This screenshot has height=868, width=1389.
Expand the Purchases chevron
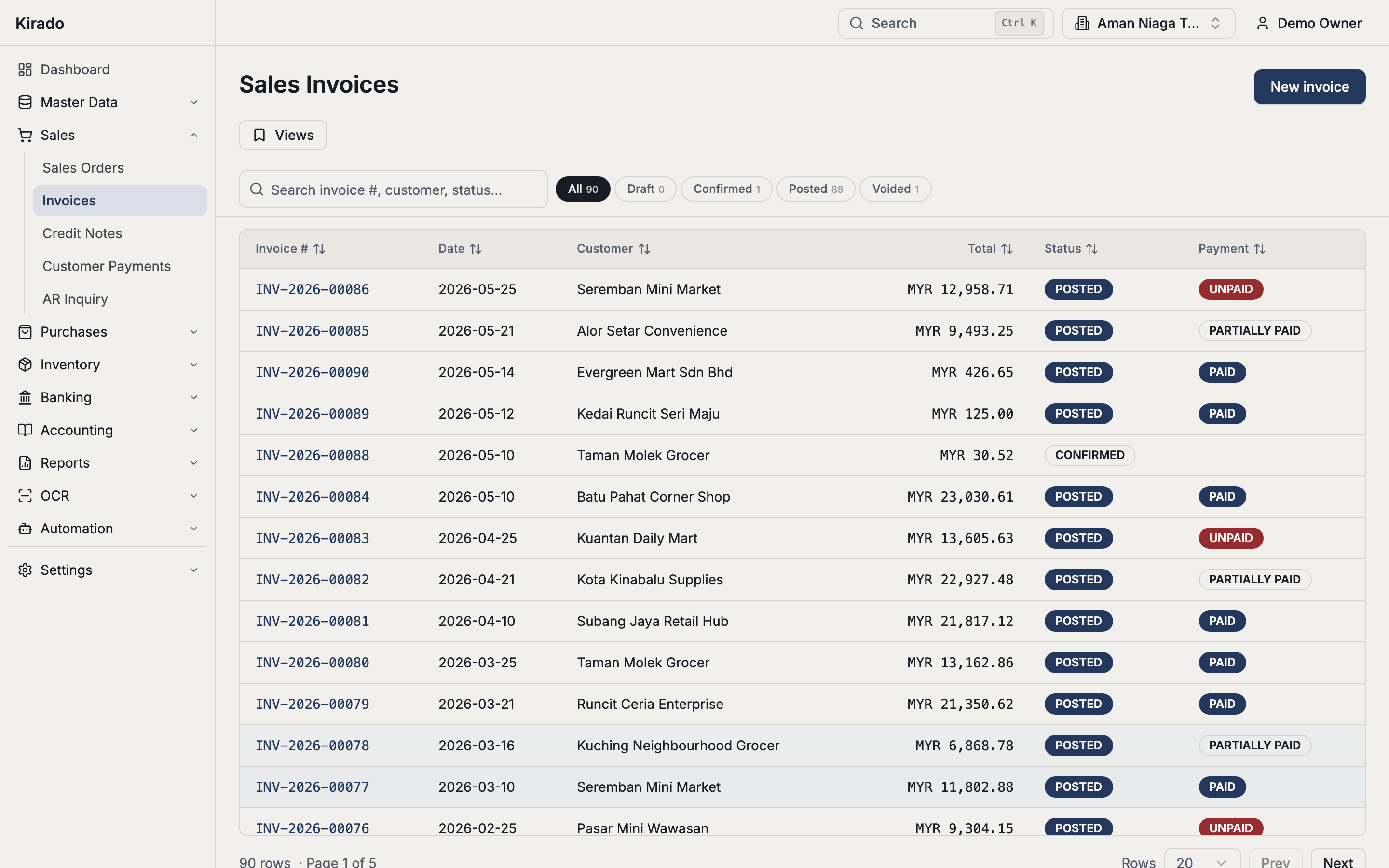tap(194, 332)
